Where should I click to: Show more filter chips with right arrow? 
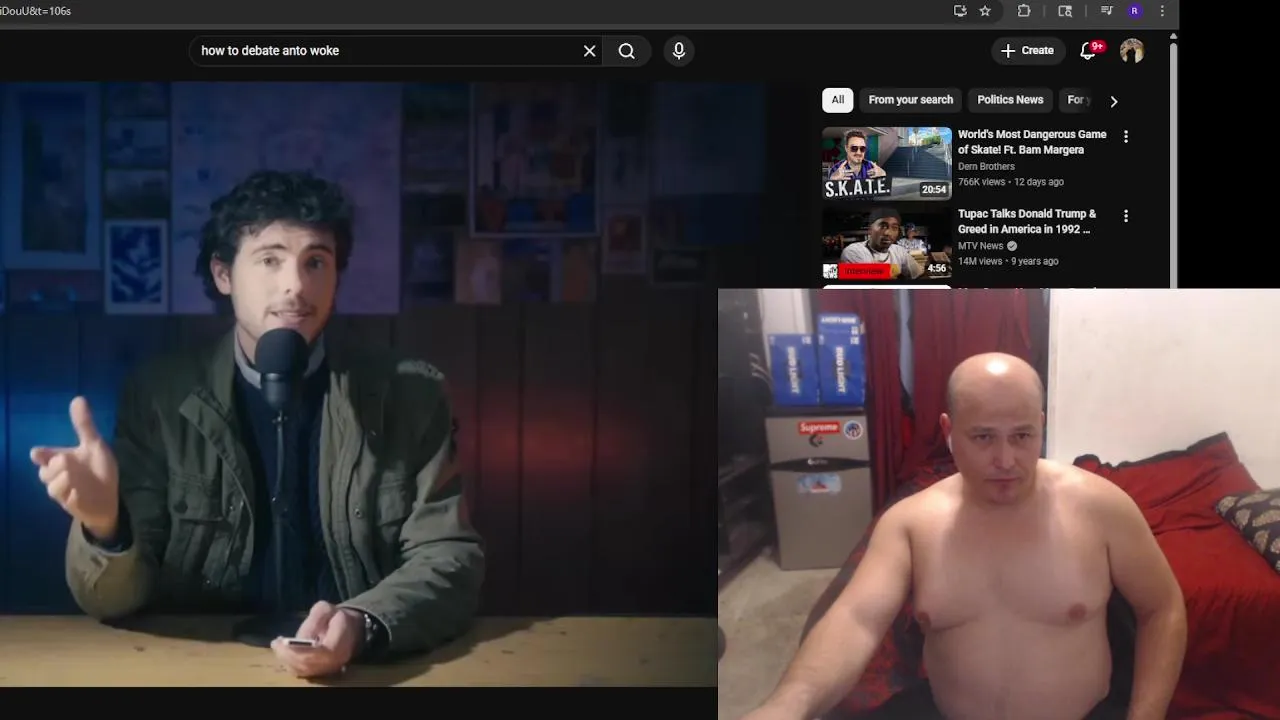(1114, 101)
